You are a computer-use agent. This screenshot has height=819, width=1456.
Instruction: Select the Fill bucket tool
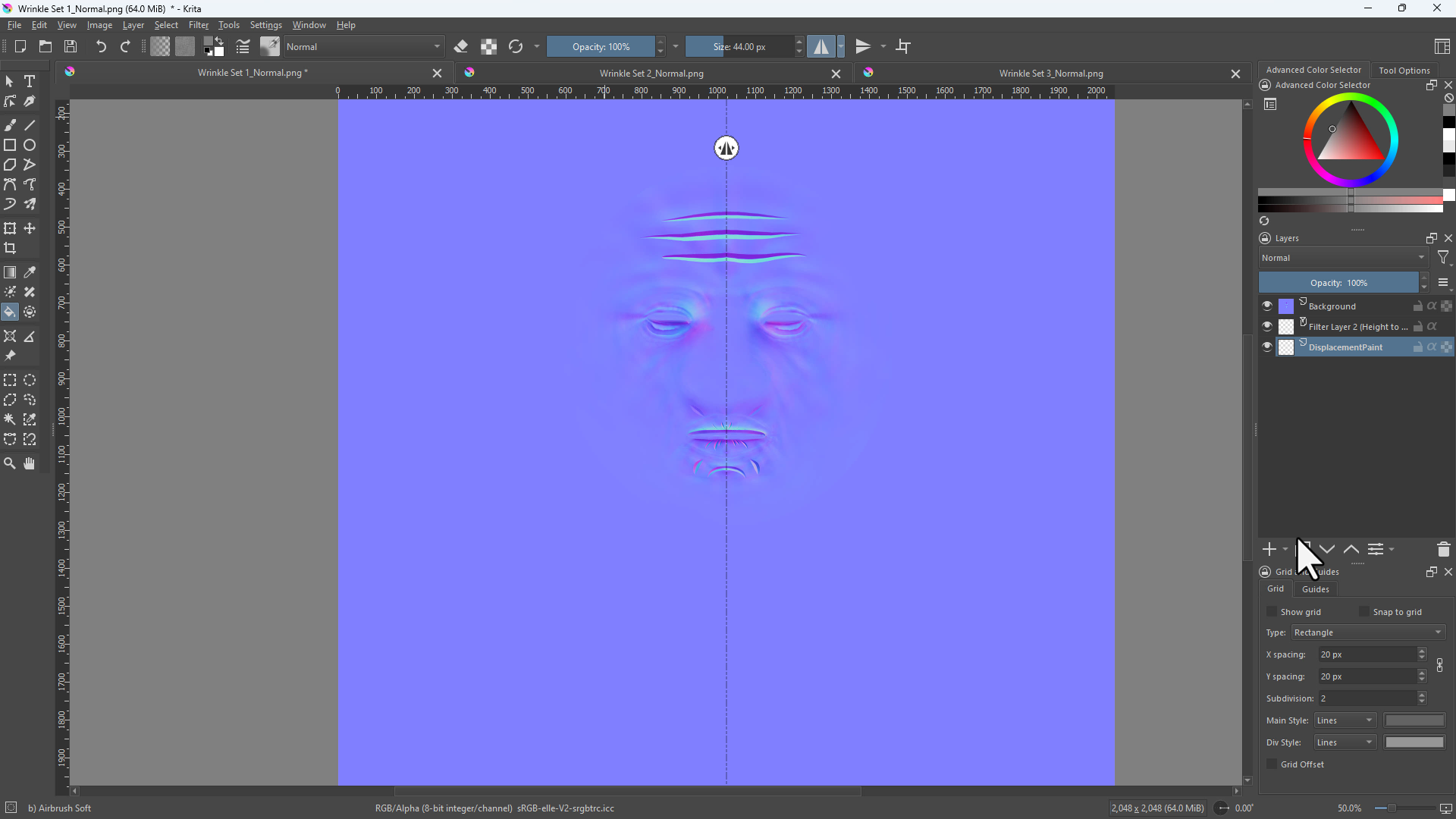click(x=10, y=312)
